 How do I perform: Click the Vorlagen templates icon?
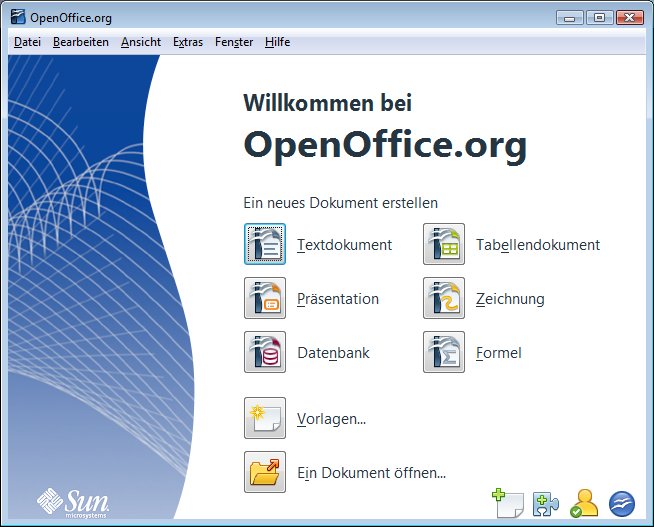pyautogui.click(x=265, y=418)
